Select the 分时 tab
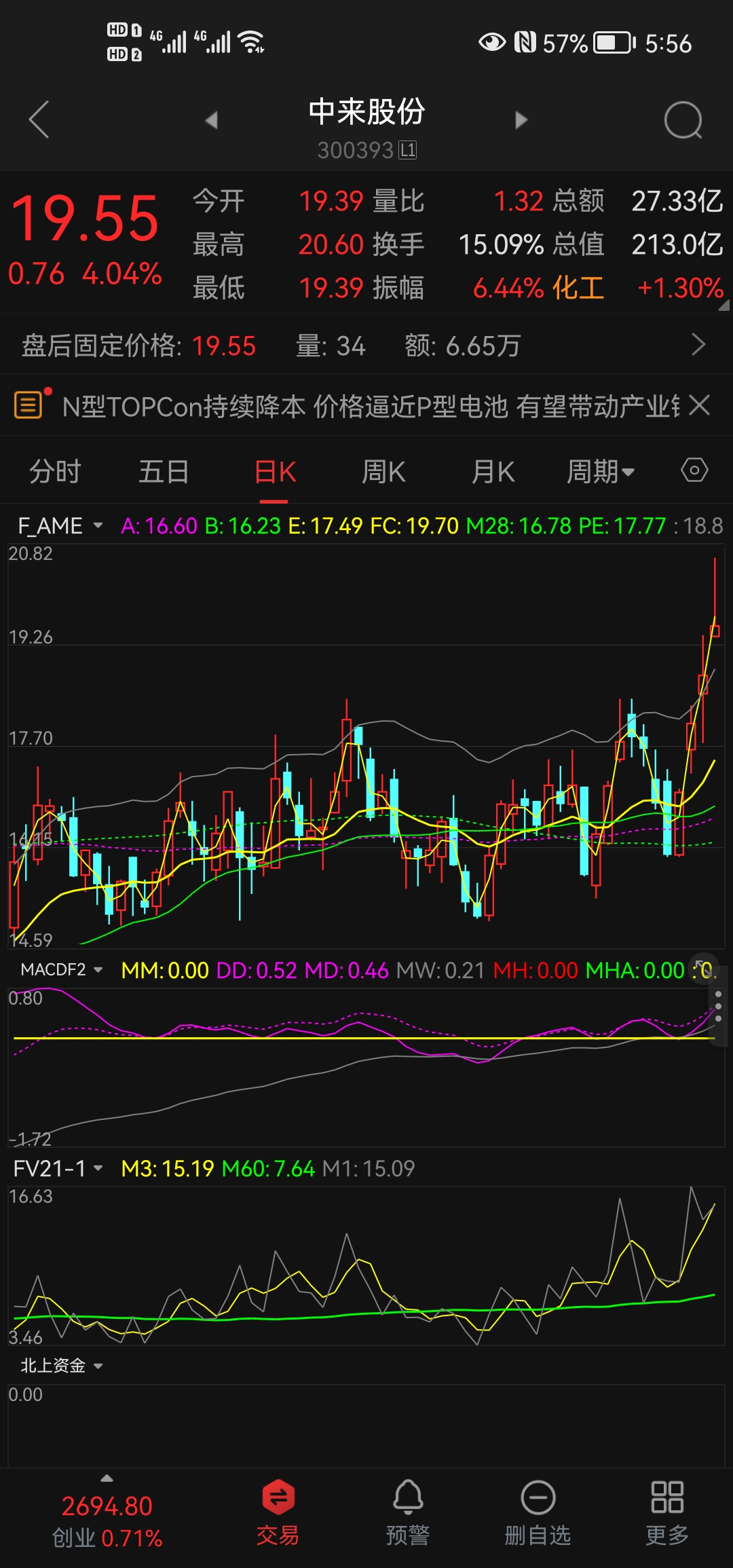This screenshot has height=1568, width=733. tap(55, 471)
